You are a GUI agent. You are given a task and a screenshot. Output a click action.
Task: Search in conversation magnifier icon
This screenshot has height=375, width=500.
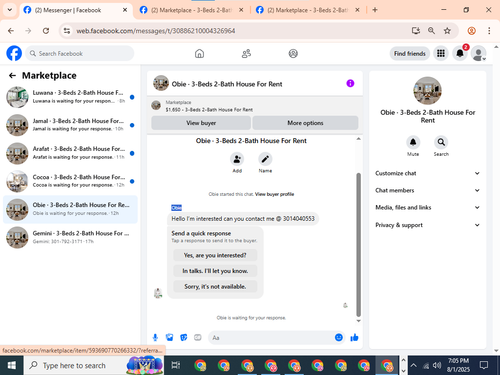[441, 142]
